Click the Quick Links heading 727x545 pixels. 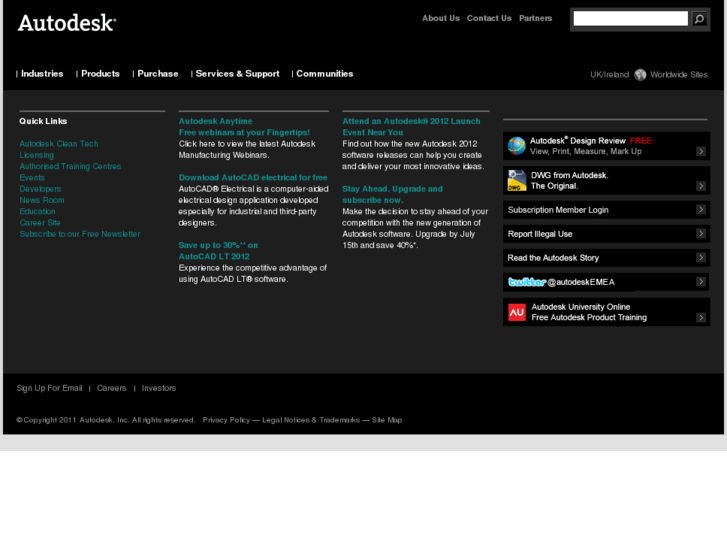[x=43, y=121]
